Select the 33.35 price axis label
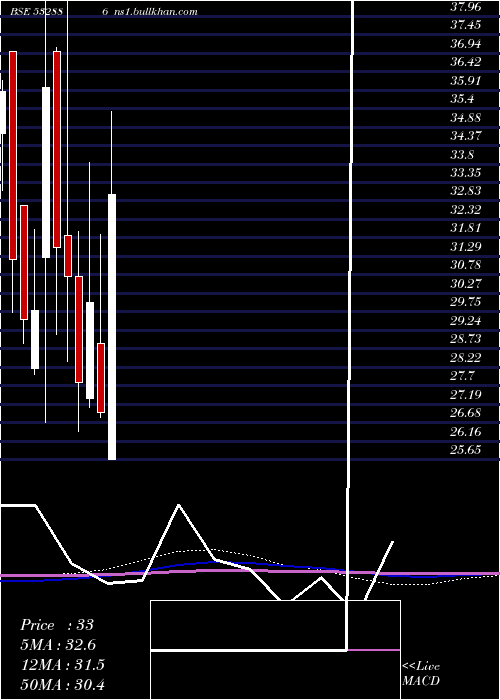500x700 pixels. [466, 173]
